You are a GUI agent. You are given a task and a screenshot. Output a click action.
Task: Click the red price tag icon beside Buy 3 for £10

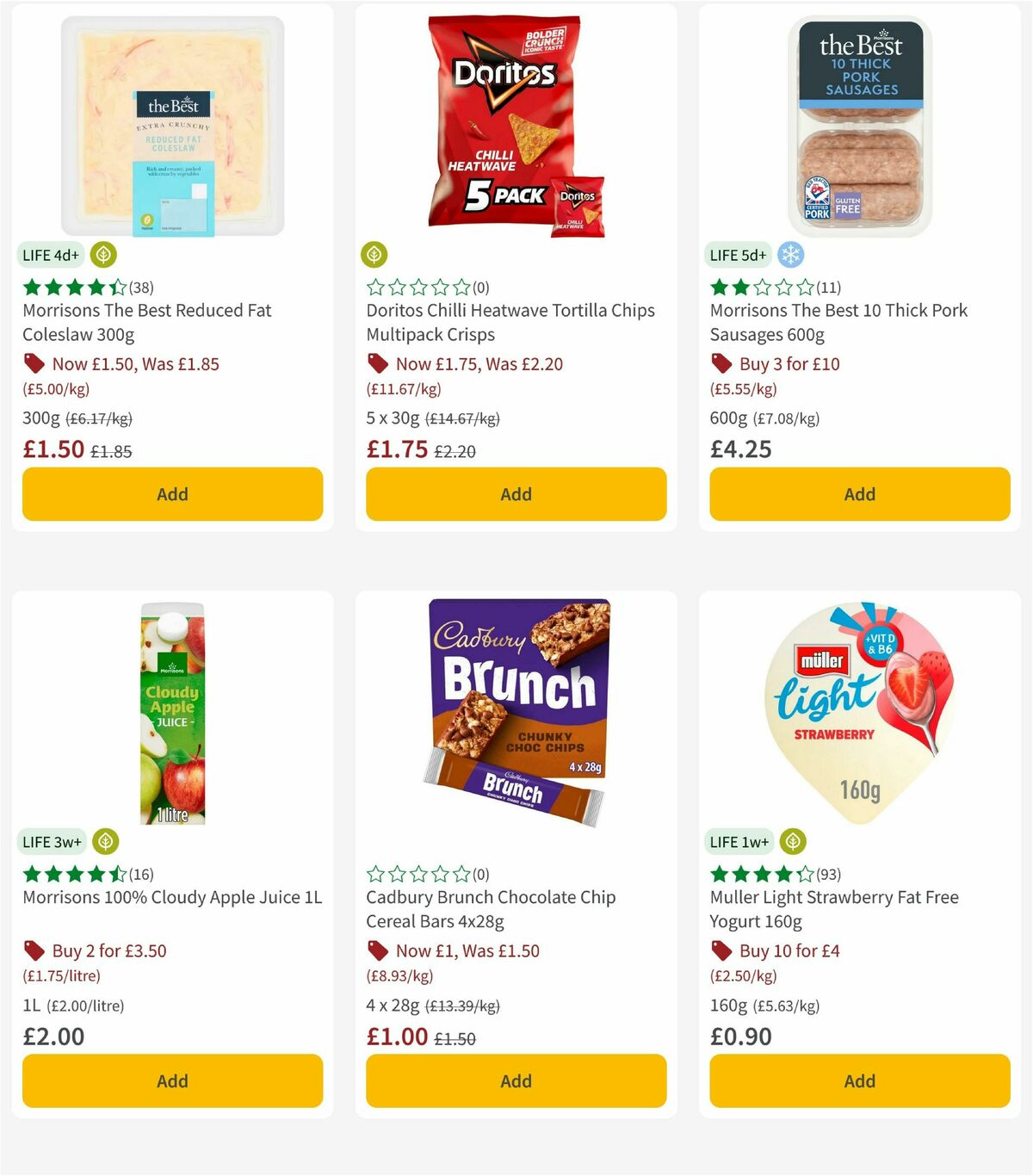pyautogui.click(x=721, y=363)
